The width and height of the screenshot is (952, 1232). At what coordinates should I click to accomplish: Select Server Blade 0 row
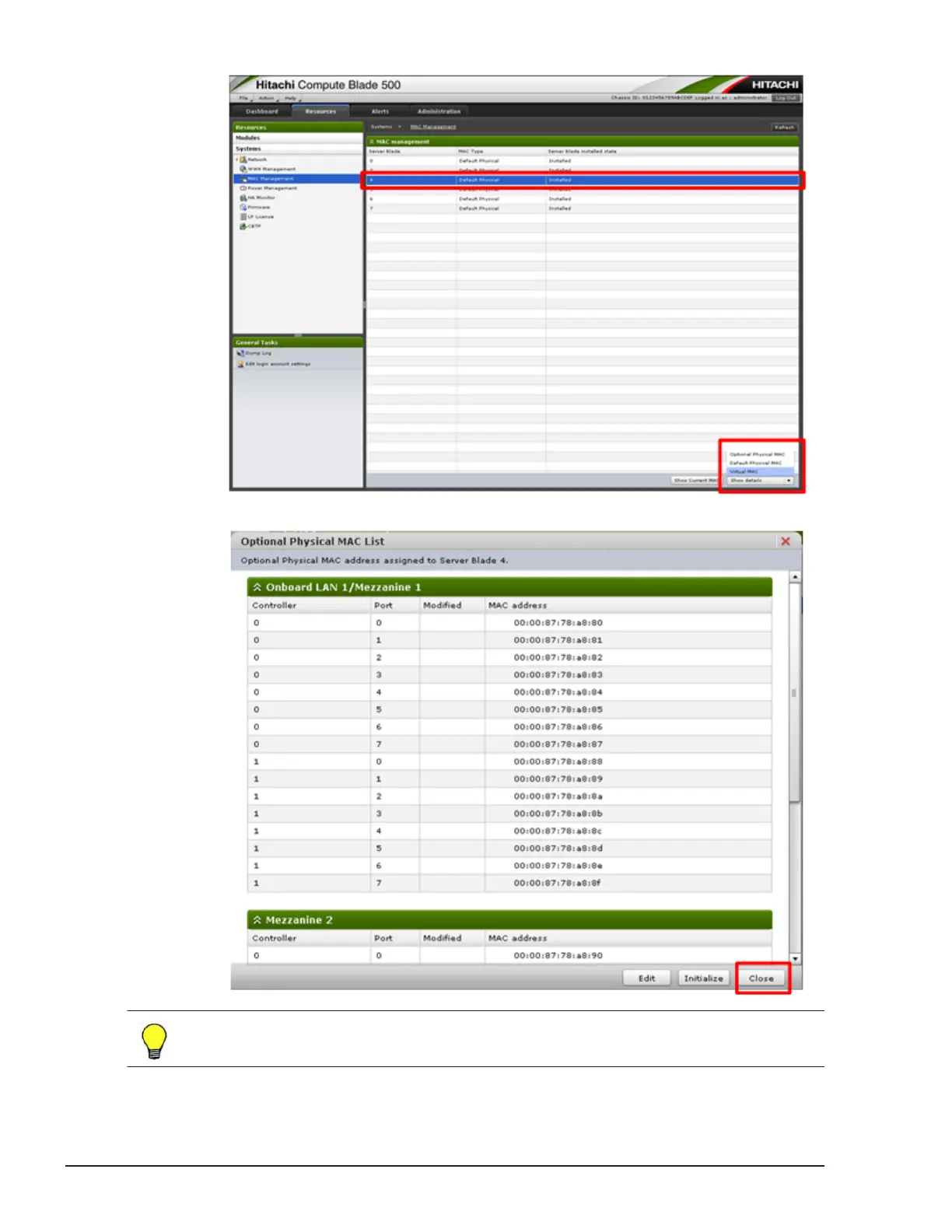pos(583,161)
